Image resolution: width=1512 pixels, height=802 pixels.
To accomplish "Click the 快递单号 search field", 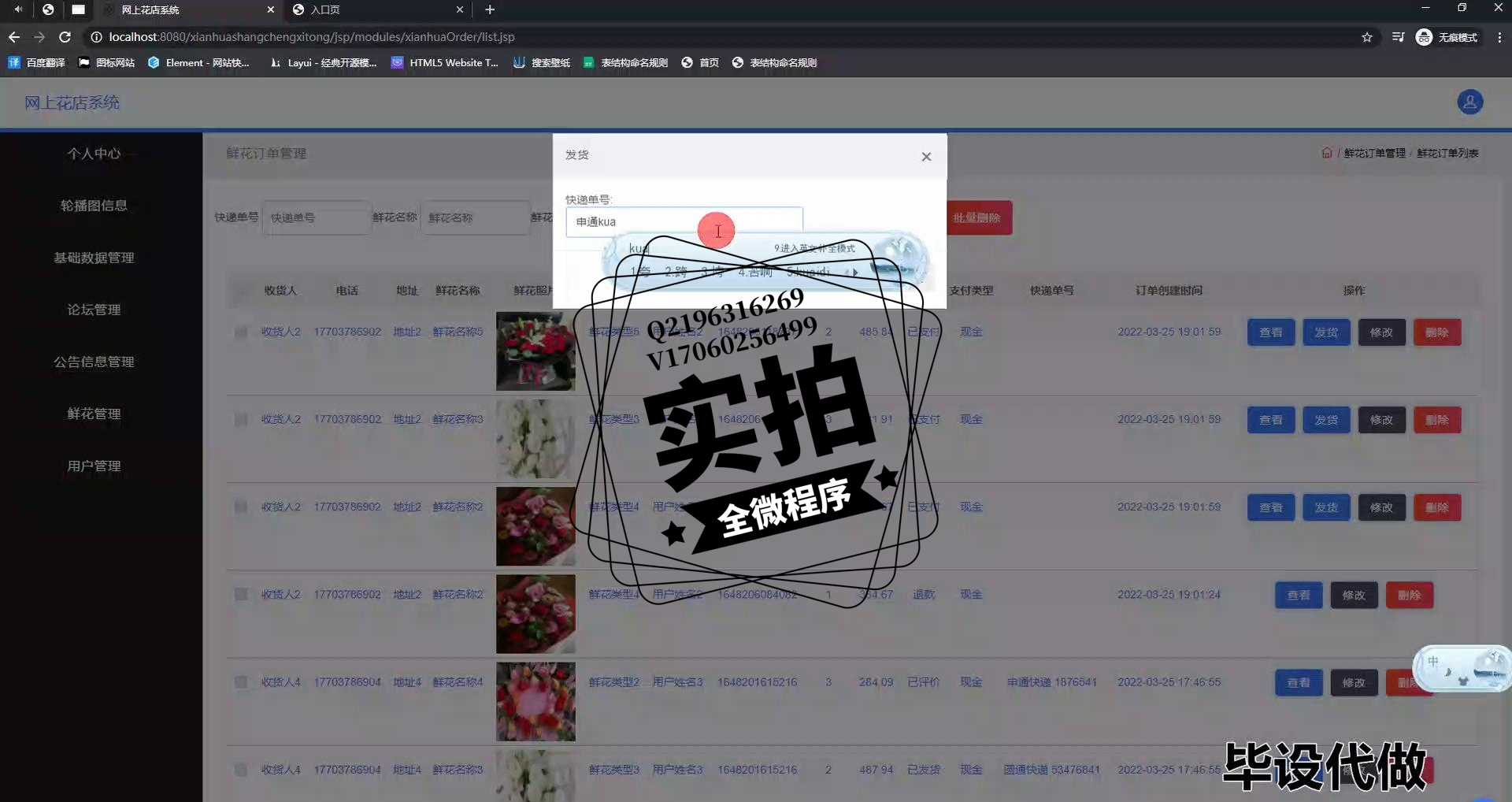I will click(x=316, y=217).
